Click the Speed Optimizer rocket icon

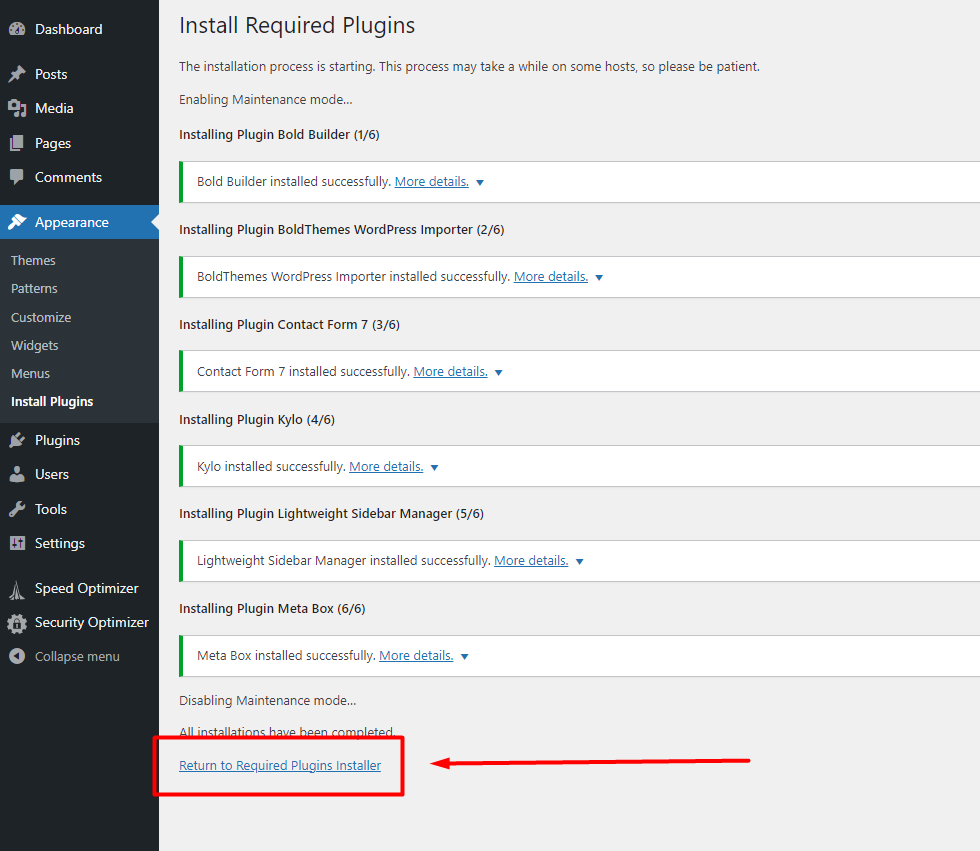coord(18,589)
